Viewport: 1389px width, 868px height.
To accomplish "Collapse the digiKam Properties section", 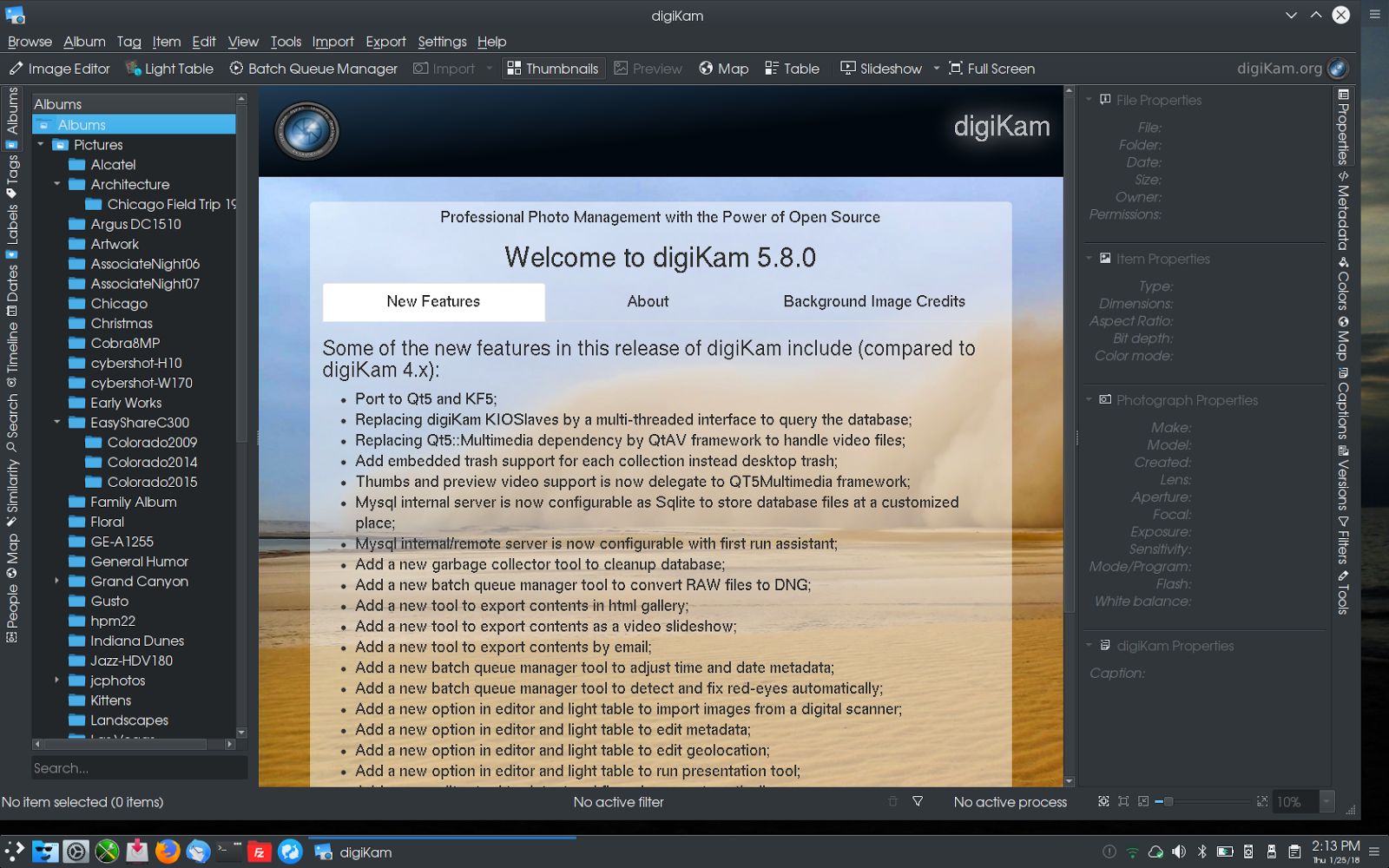I will tap(1089, 646).
